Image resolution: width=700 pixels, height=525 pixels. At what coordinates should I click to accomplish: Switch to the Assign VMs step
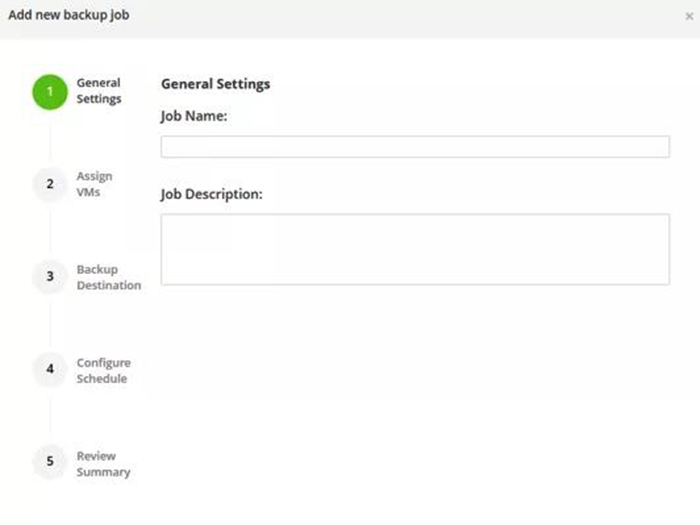coord(94,184)
